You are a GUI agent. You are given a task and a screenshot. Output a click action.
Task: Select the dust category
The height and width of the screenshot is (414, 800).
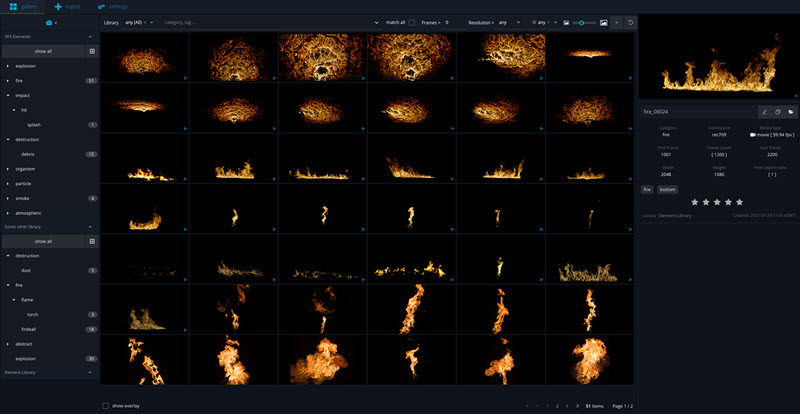pyautogui.click(x=26, y=271)
